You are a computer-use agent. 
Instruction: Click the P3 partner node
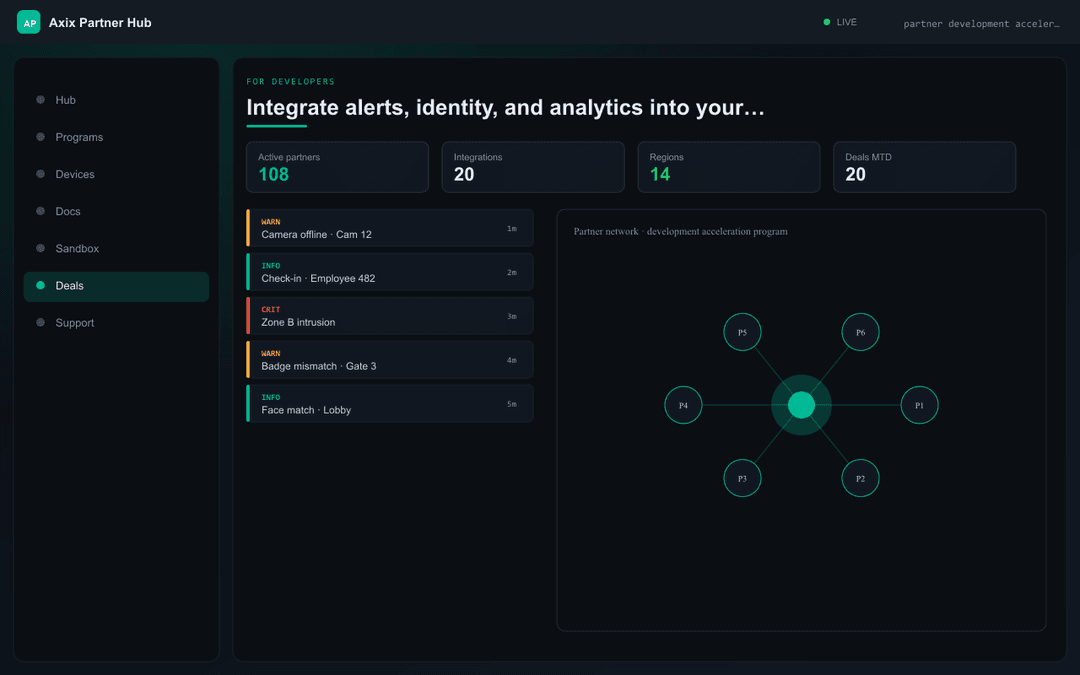coord(742,478)
